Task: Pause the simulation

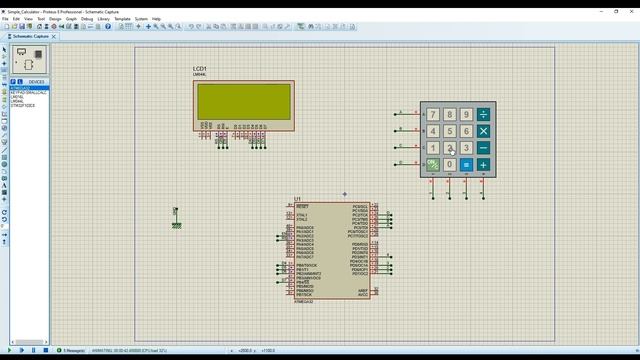Action: point(33,350)
